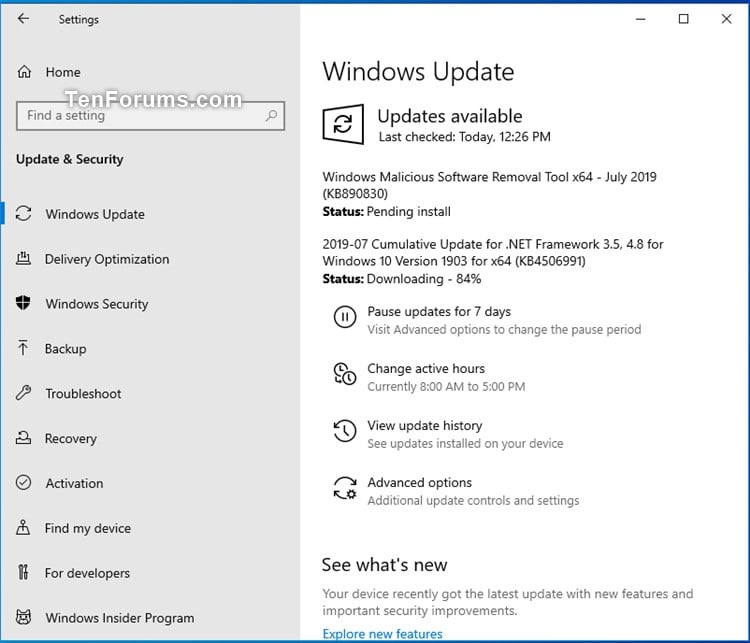The image size is (750, 643).
Task: Click the Advanced options gear icon
Action: (345, 488)
